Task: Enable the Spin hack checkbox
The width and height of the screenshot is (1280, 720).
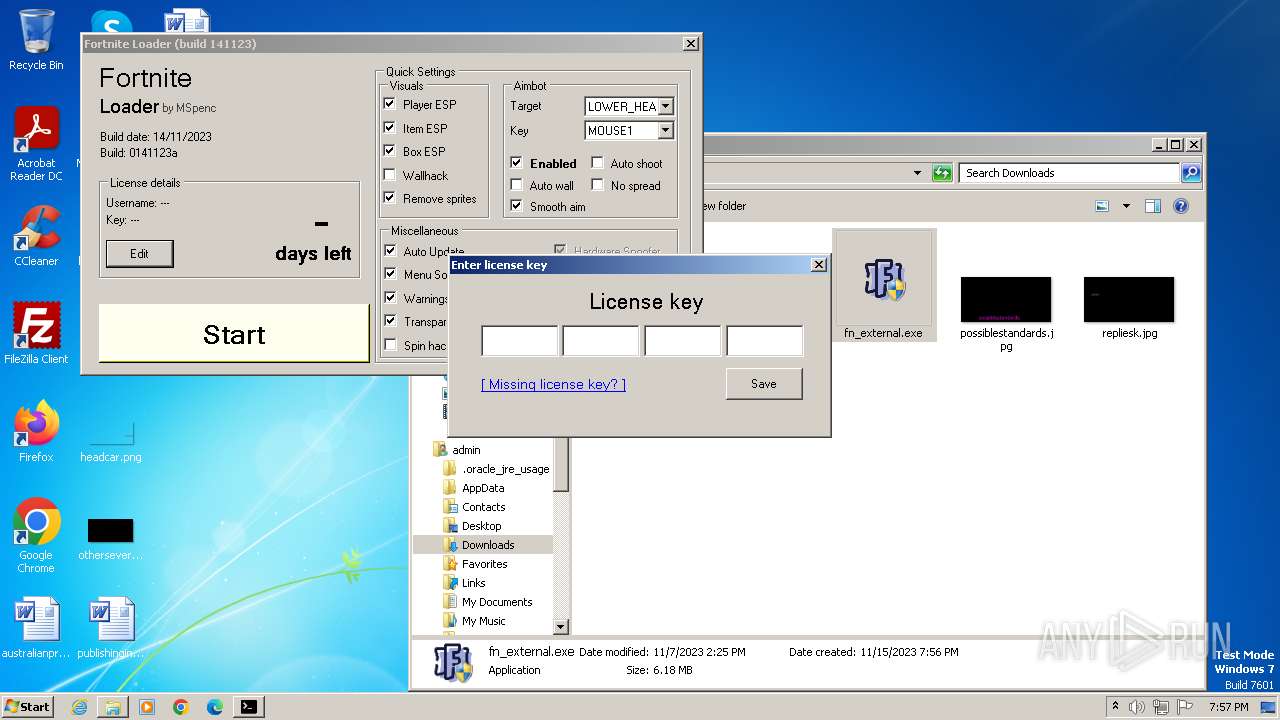Action: click(x=390, y=345)
